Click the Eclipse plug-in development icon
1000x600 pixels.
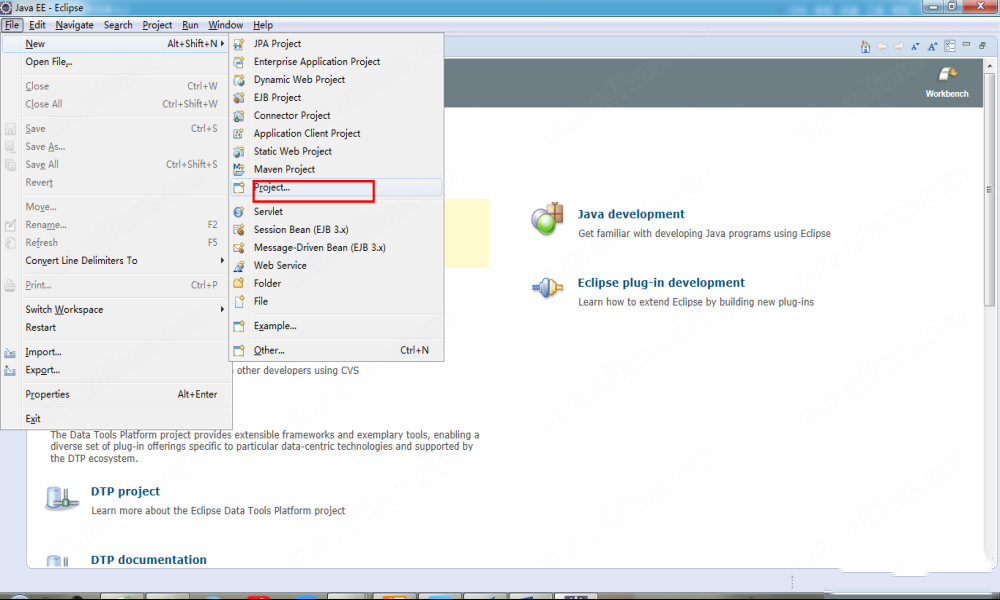(x=547, y=289)
